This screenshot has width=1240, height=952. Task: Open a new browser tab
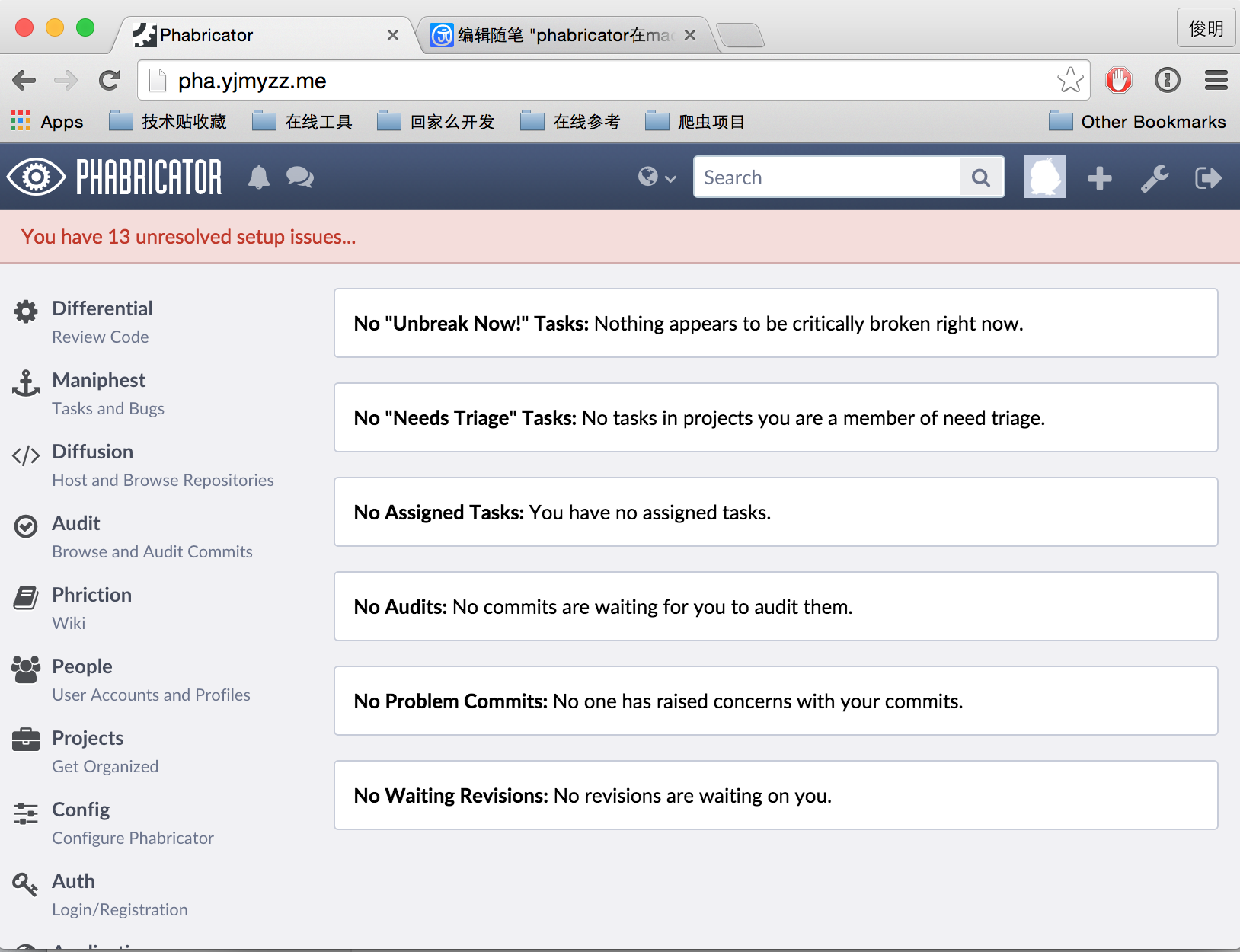740,35
